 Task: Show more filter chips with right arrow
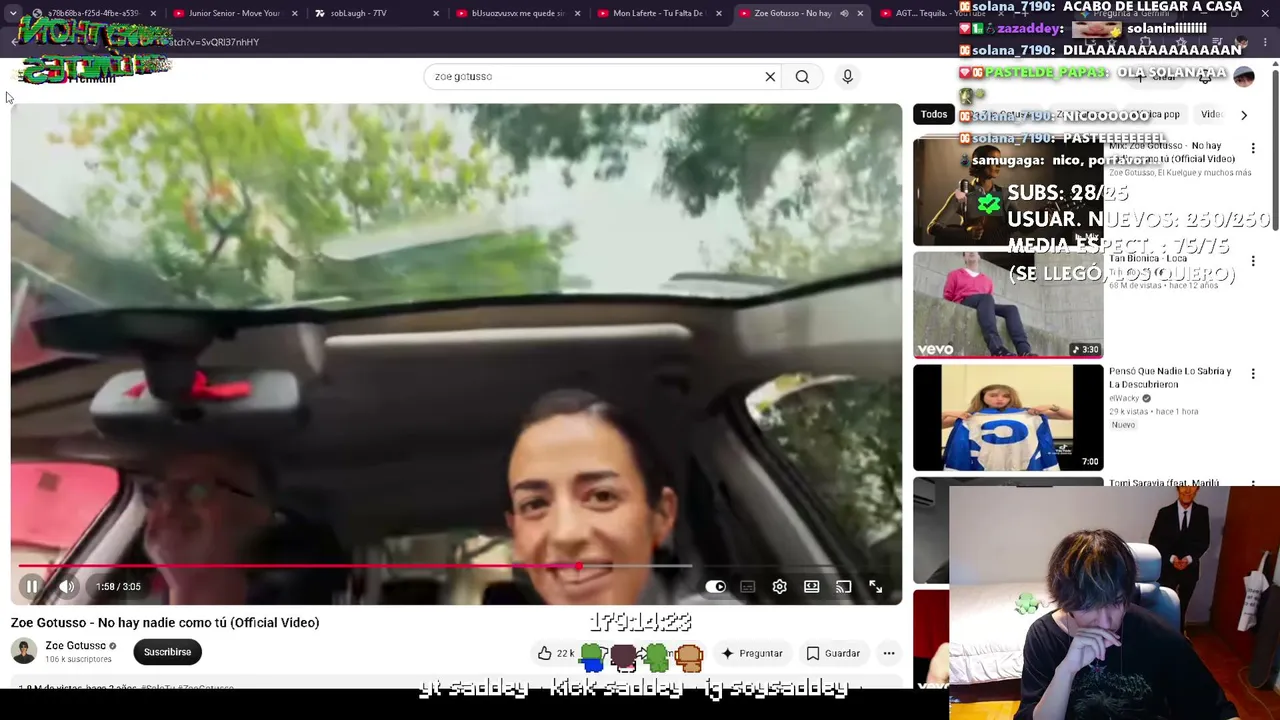1244,114
